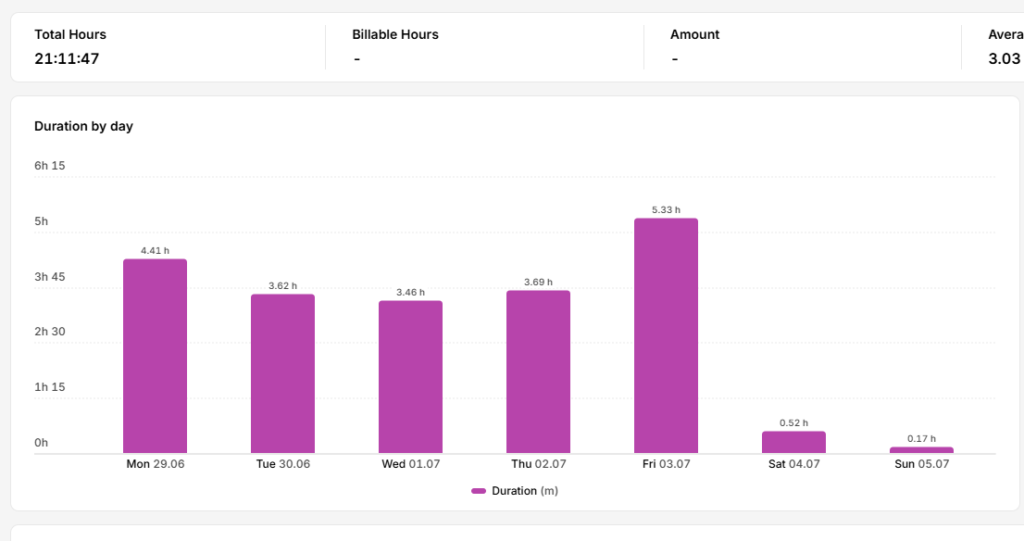Click the Mon 29.06 axis label
Viewport: 1024px width, 541px height.
(x=155, y=464)
